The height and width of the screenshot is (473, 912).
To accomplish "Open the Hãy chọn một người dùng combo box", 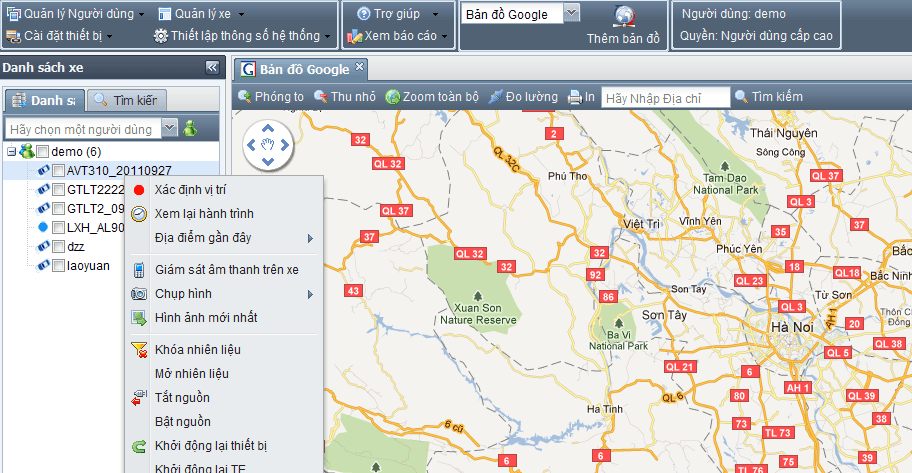I will coord(91,129).
